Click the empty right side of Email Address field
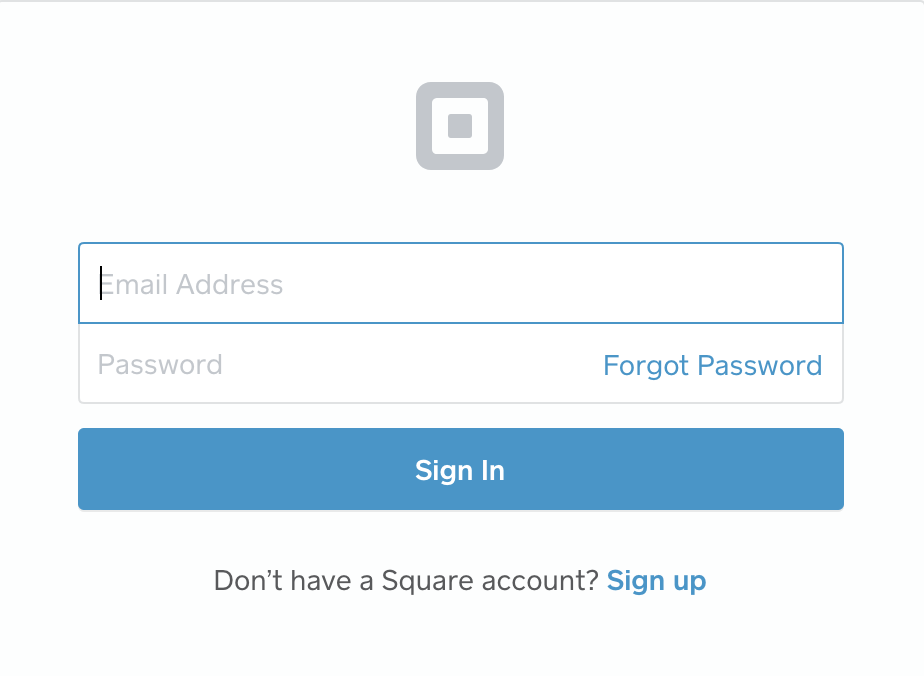The width and height of the screenshot is (924, 676). [x=648, y=283]
